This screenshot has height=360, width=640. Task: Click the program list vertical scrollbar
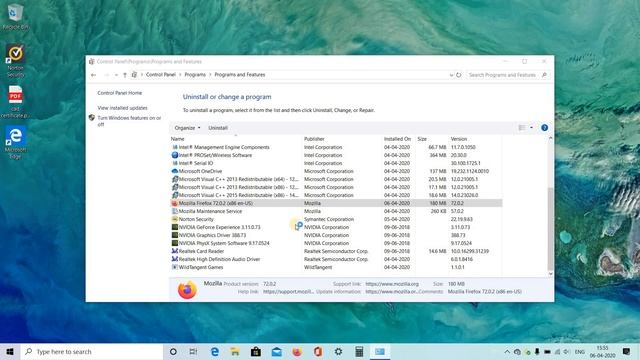[x=550, y=229]
